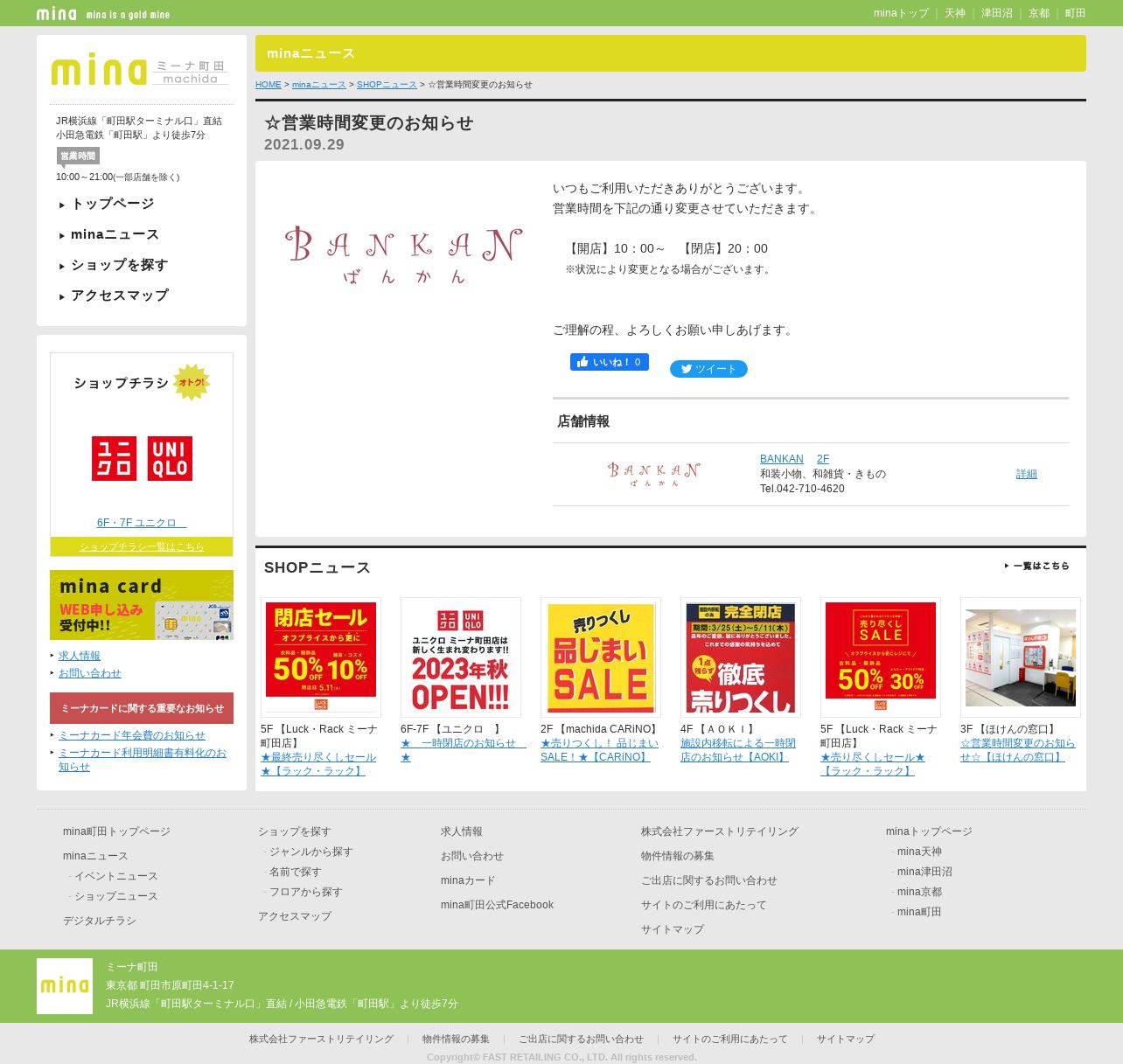Click ショップチラシ一覧はこちら button
1123x1064 pixels.
[x=142, y=546]
